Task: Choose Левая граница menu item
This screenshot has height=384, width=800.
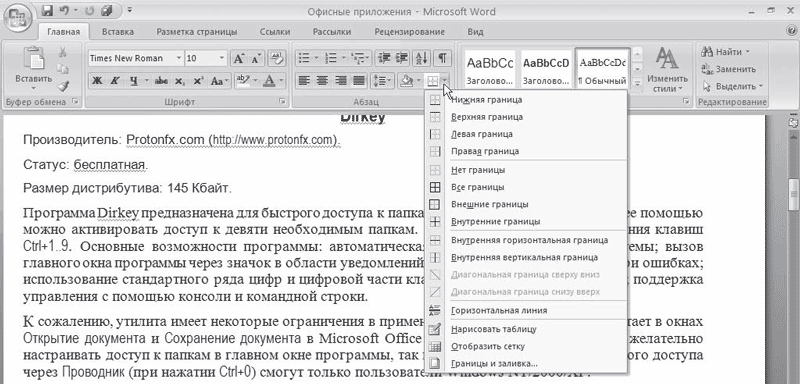Action: point(526,134)
